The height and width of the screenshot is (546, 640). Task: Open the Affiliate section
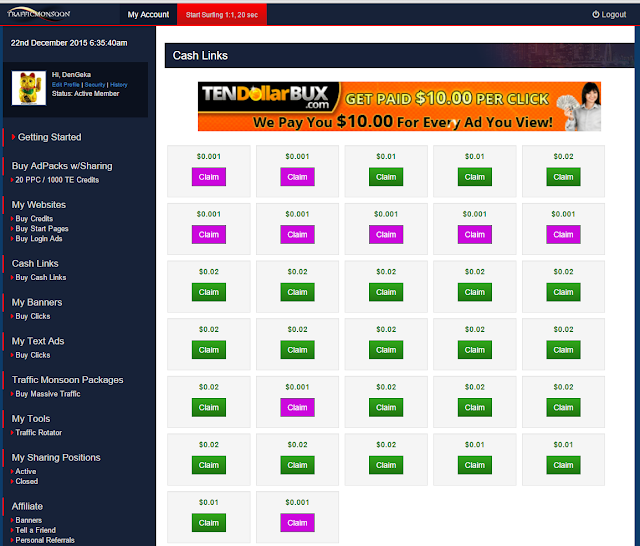coord(27,506)
